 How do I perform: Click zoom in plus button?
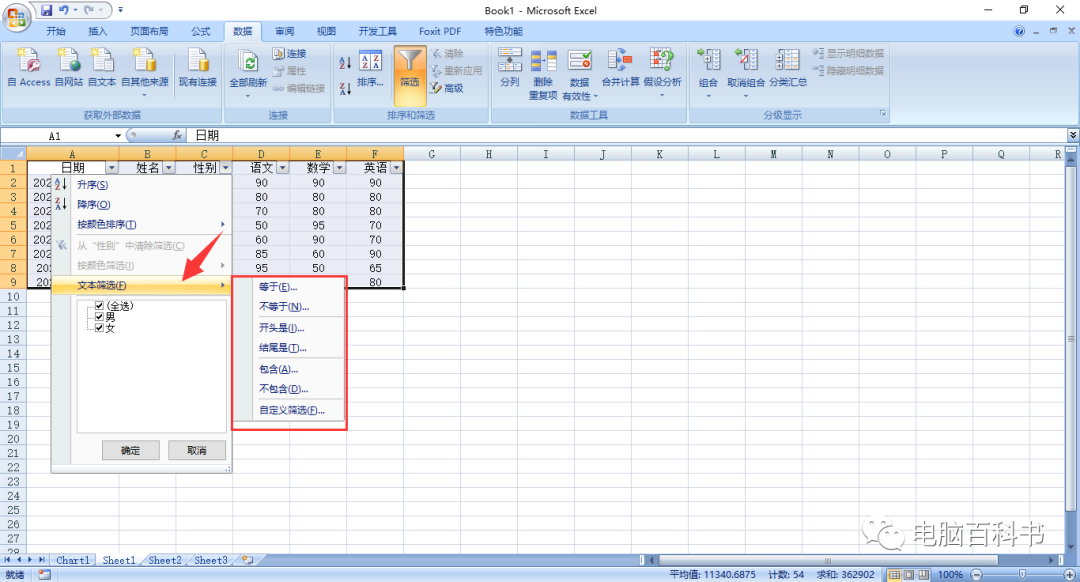1069,574
